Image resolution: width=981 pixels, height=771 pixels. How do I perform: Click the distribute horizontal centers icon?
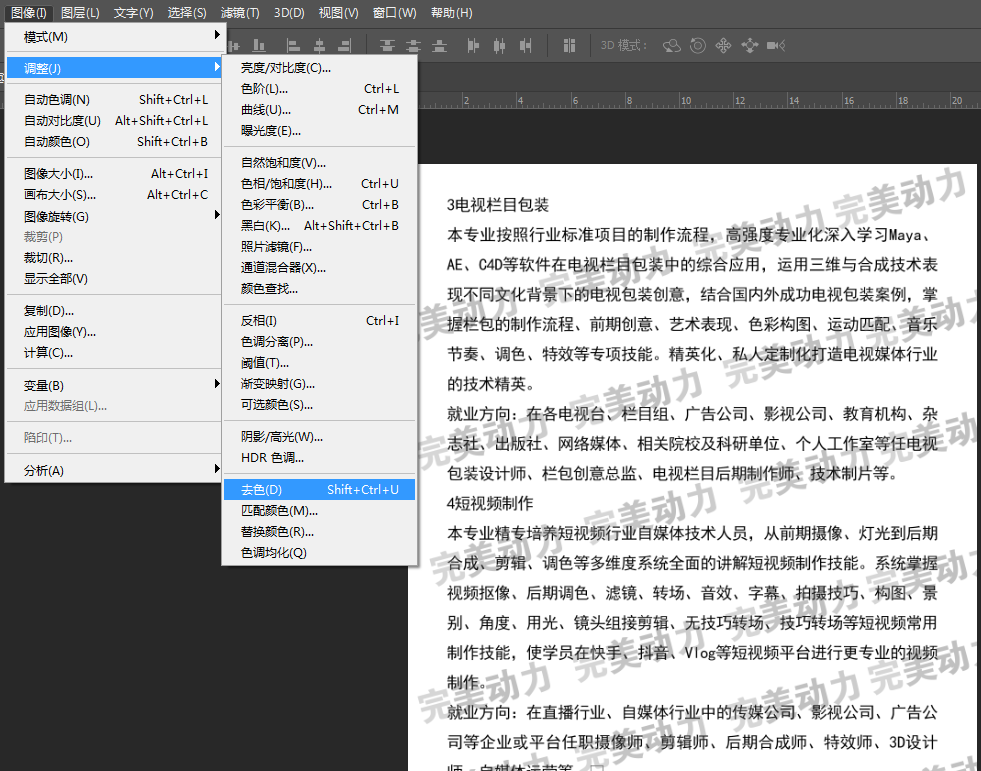coord(500,45)
